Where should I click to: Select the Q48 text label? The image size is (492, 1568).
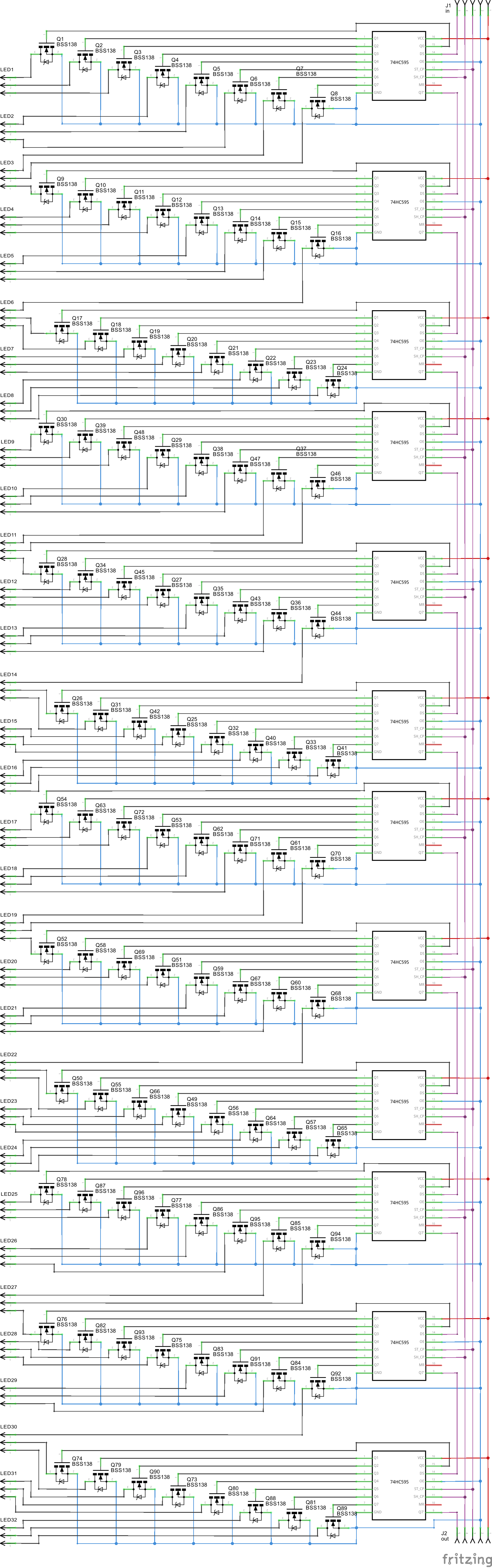[139, 432]
